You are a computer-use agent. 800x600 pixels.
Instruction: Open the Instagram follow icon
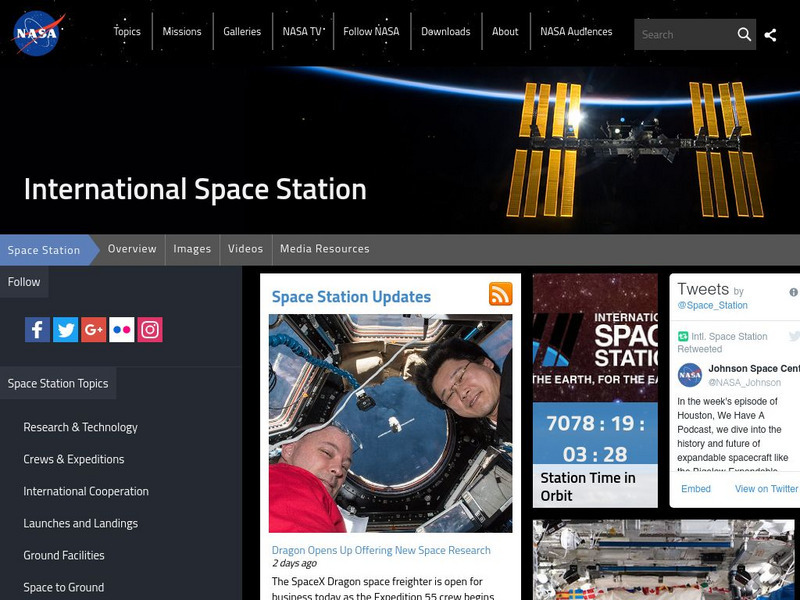click(149, 330)
